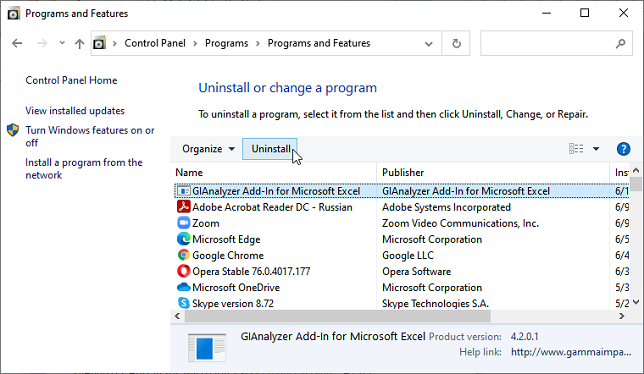The image size is (644, 374).
Task: Select GIAnalyzer Add-In for Microsoft Excel name
Action: (x=276, y=191)
